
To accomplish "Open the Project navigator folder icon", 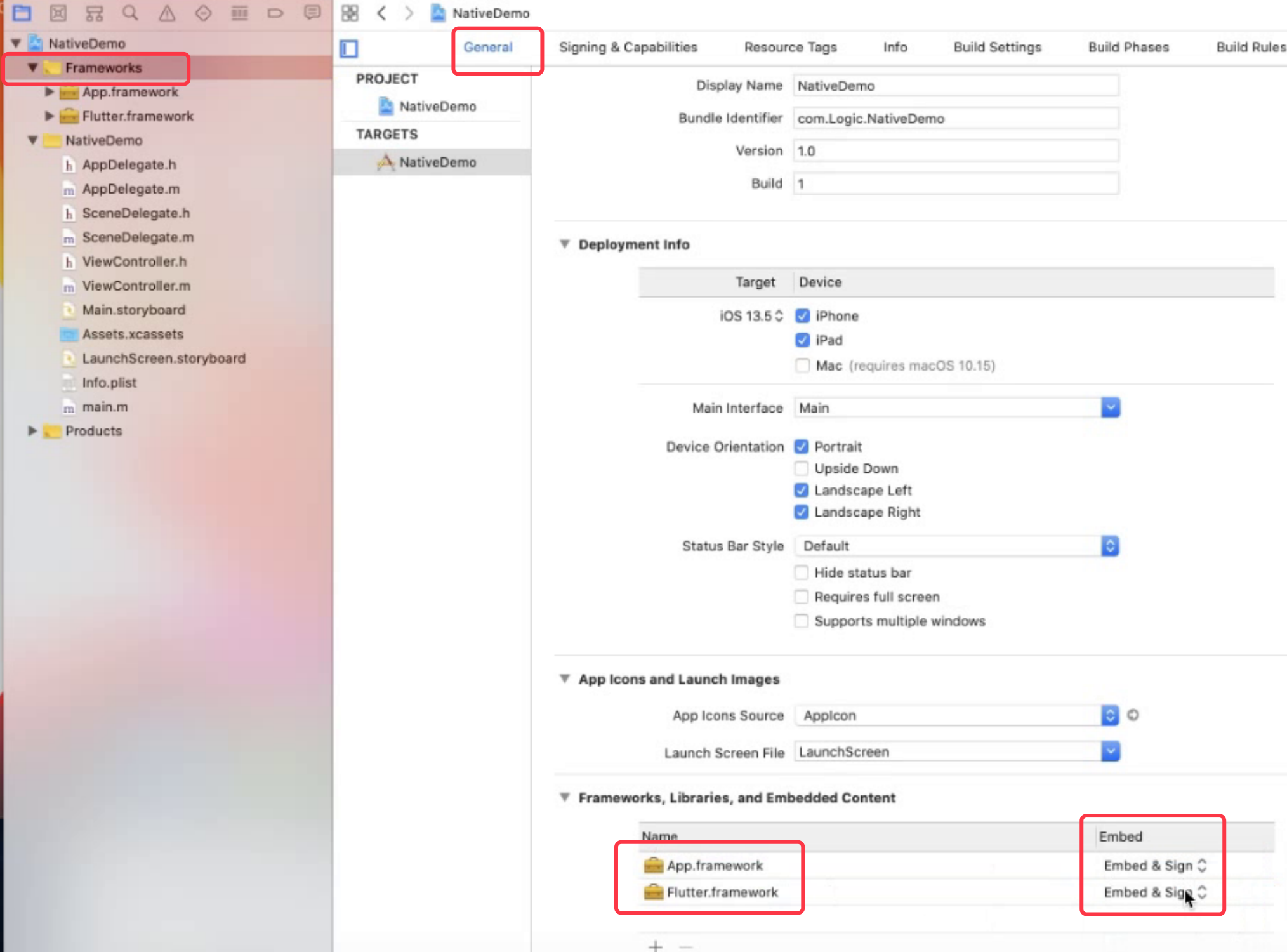I will coord(22,13).
